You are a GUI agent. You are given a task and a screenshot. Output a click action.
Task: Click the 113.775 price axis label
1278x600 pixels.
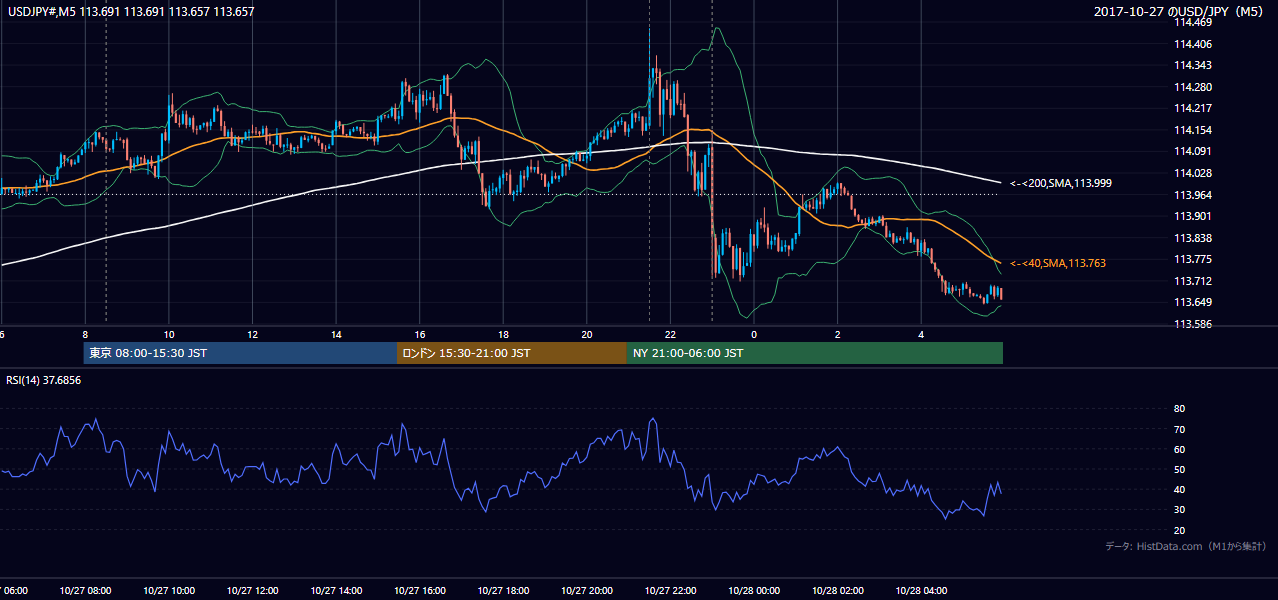(1192, 259)
